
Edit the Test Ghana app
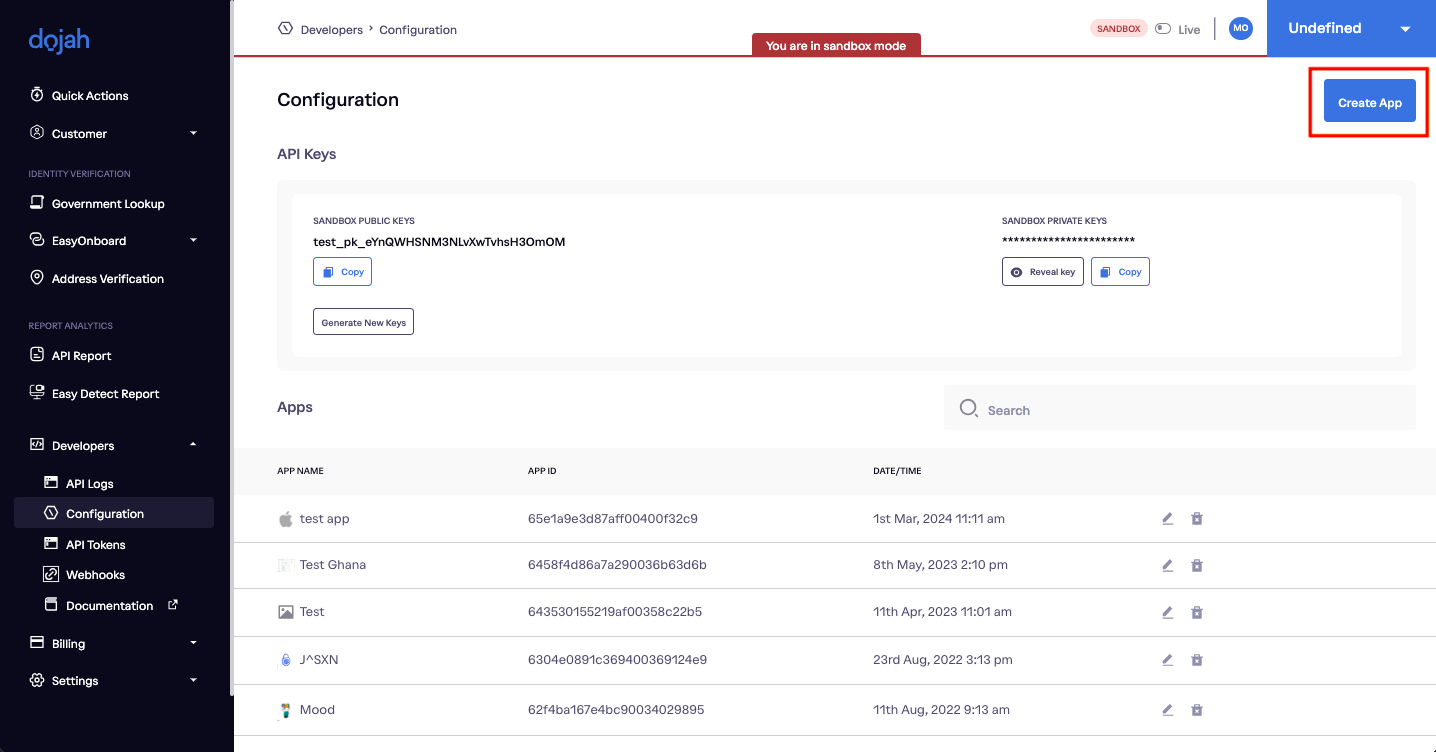click(1167, 565)
